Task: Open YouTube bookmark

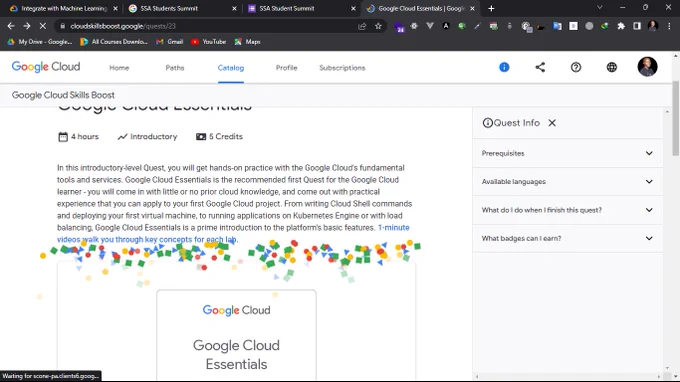Action: (x=209, y=42)
